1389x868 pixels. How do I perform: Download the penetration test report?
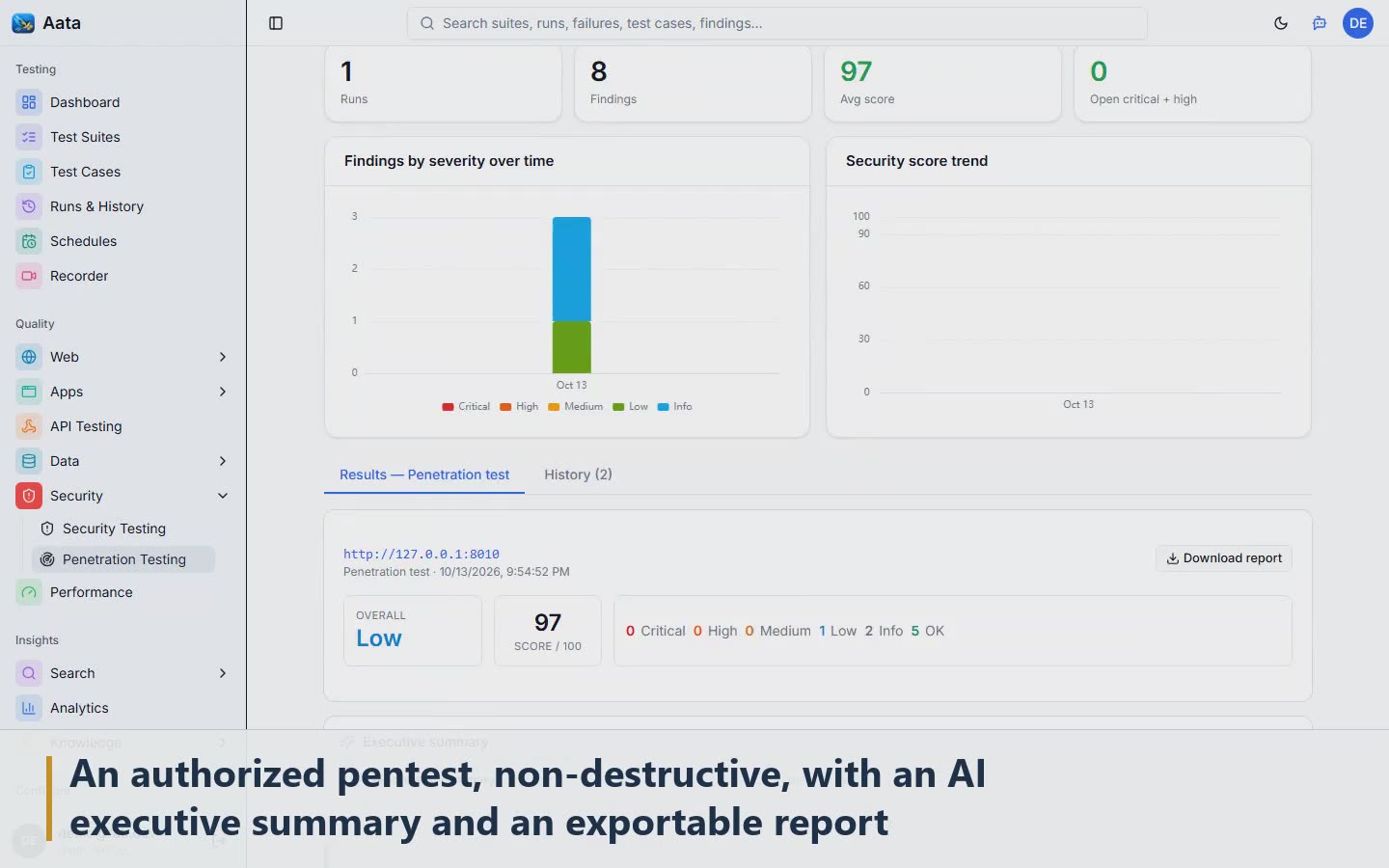click(x=1224, y=558)
